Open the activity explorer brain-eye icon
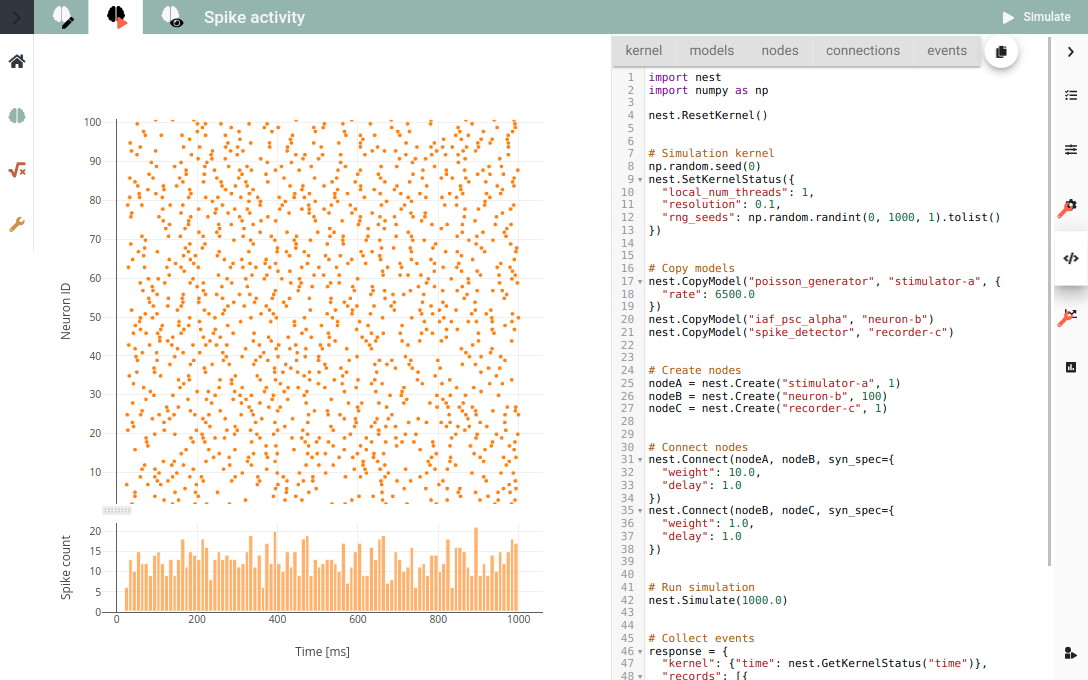The height and width of the screenshot is (680, 1088). pos(171,17)
